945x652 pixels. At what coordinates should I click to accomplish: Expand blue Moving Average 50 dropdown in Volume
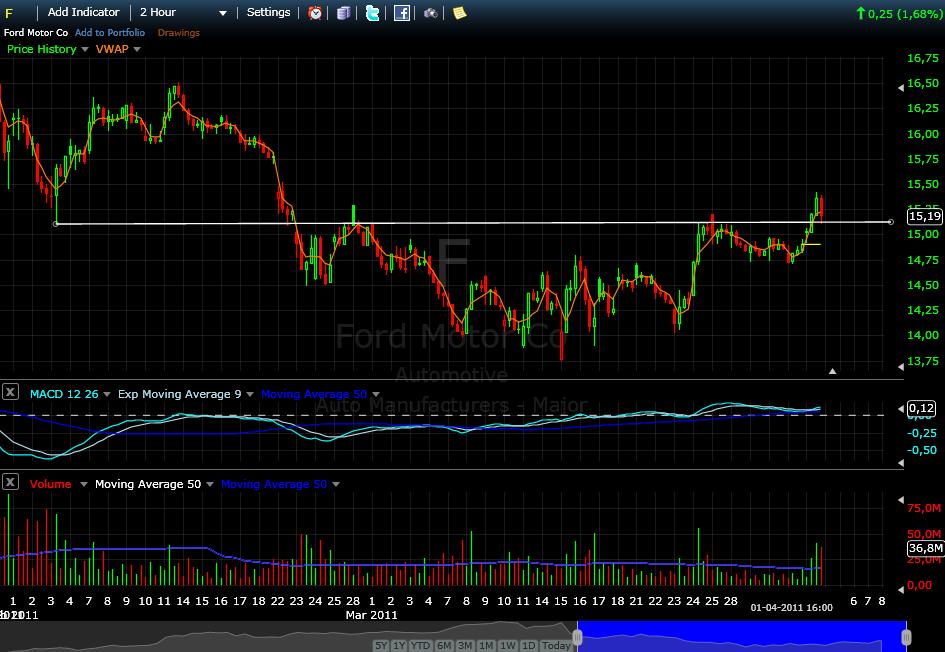(x=336, y=484)
